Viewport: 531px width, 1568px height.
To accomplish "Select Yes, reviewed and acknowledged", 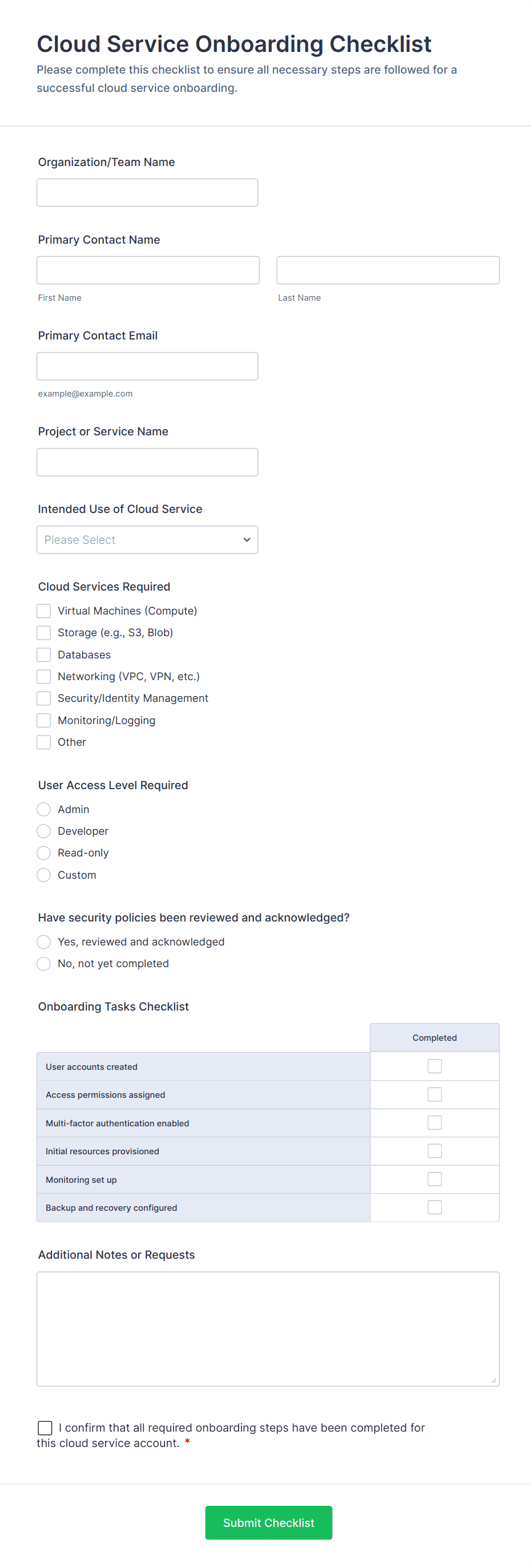I will (x=44, y=941).
